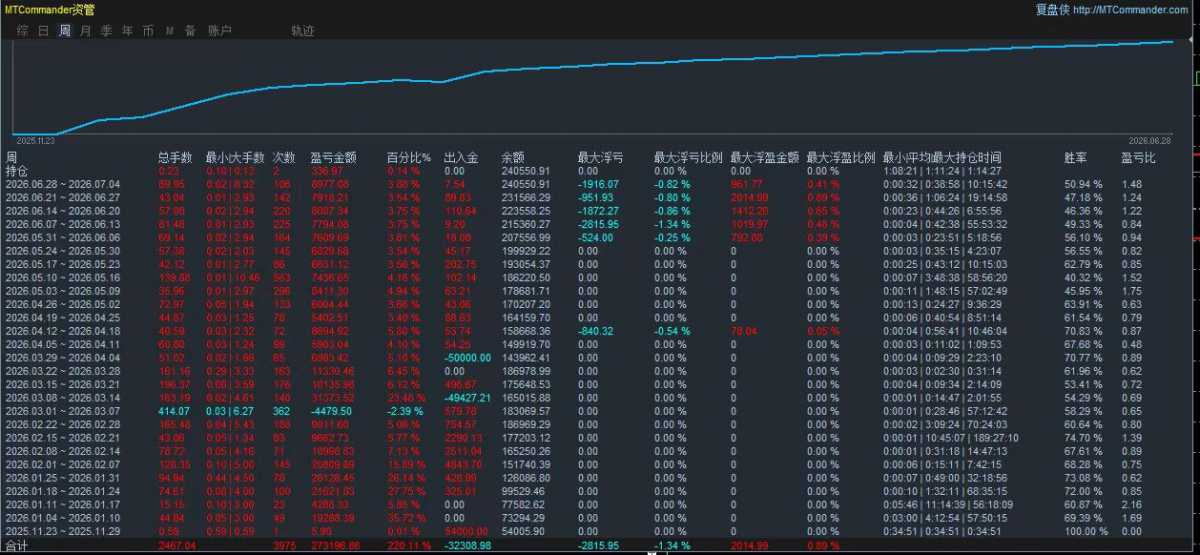
Task: Open the http://MTCommander.com link
Action: [x=1130, y=9]
